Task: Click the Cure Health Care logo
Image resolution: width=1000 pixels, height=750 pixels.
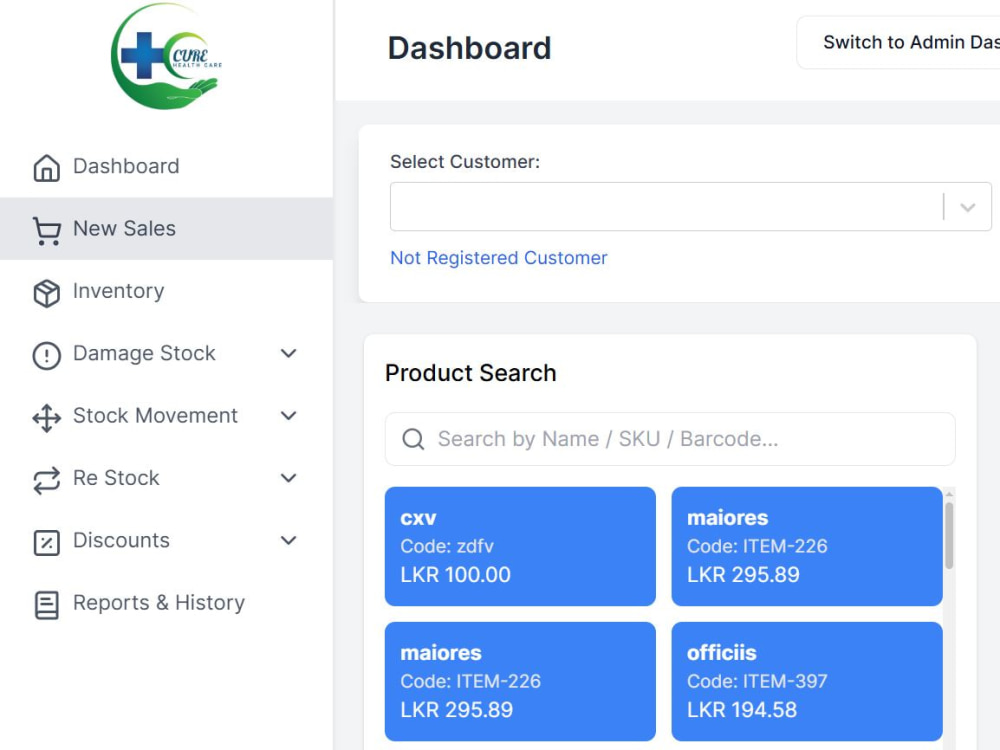Action: pos(166,56)
